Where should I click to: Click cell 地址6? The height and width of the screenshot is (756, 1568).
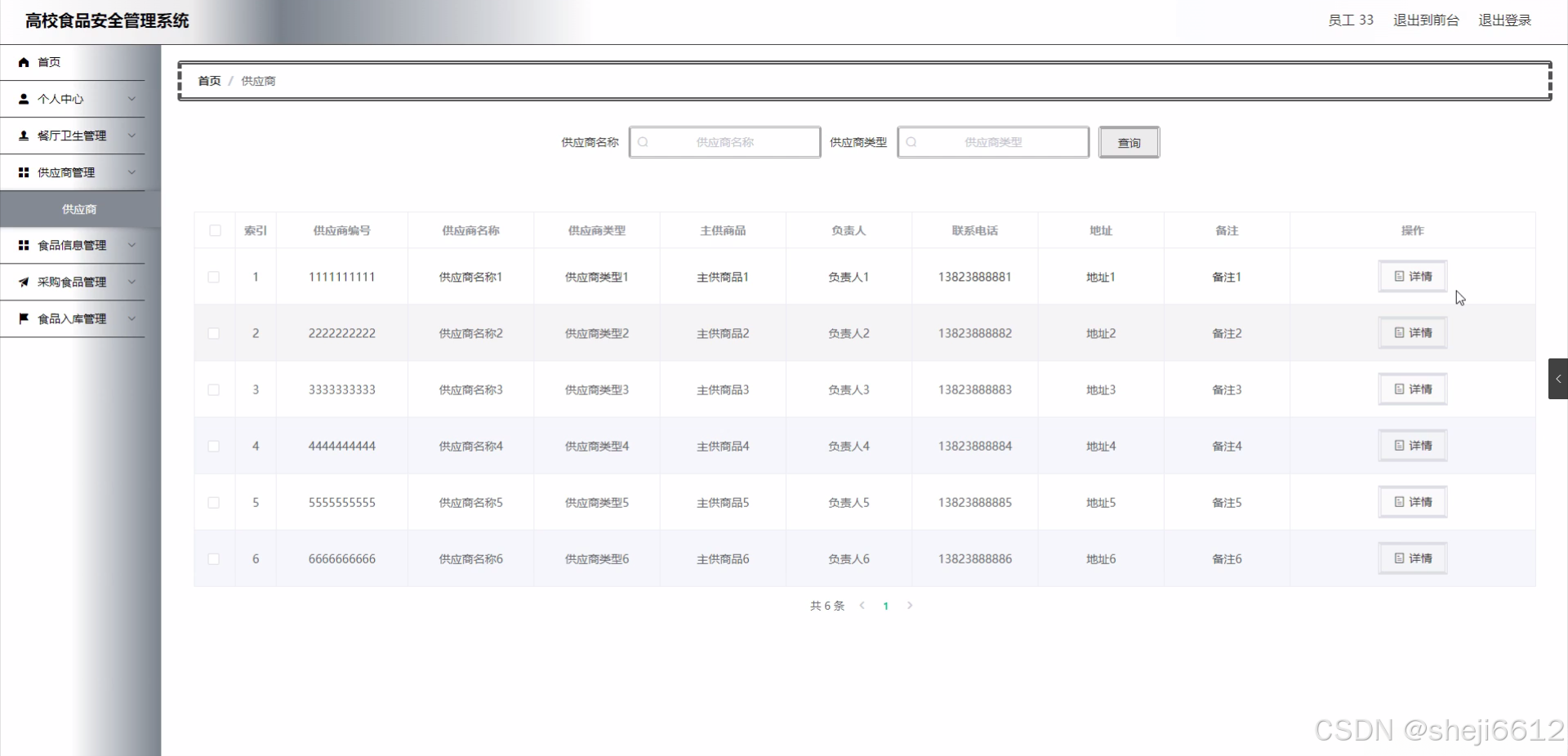pyautogui.click(x=1101, y=558)
